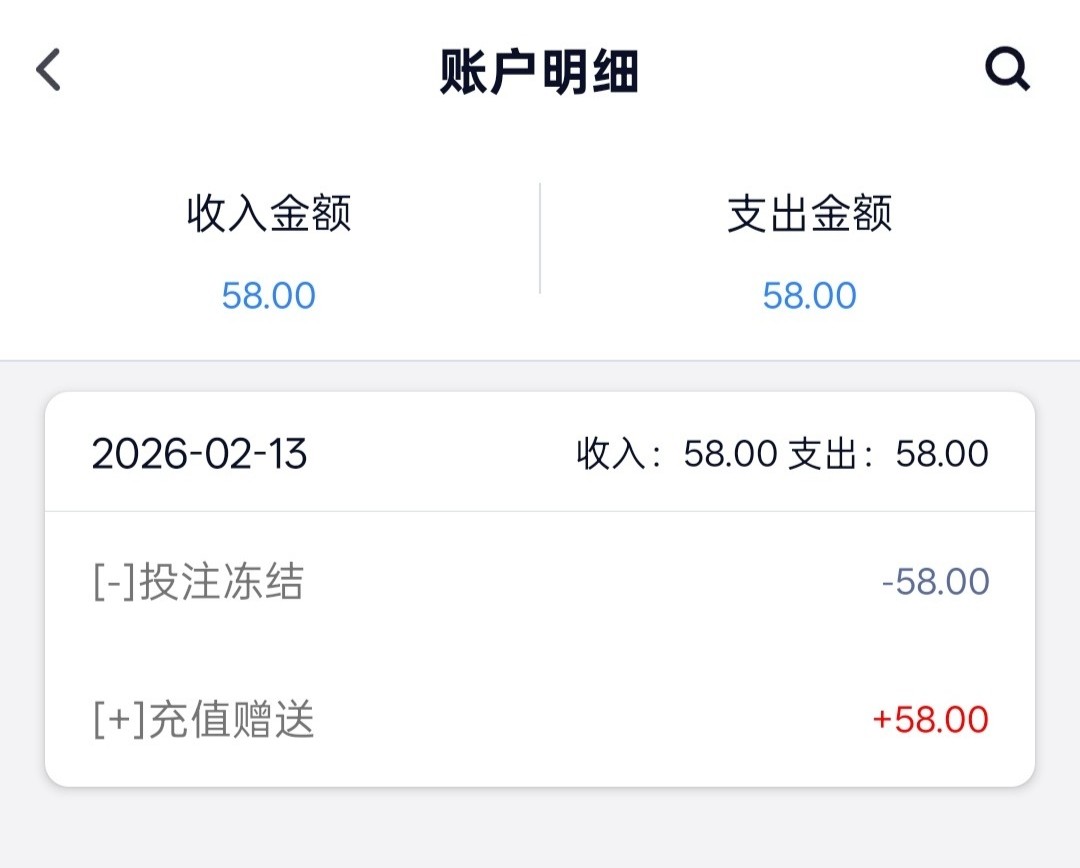The height and width of the screenshot is (868, 1080).
Task: Tap the [+] marker before 充值赠送
Action: (118, 720)
